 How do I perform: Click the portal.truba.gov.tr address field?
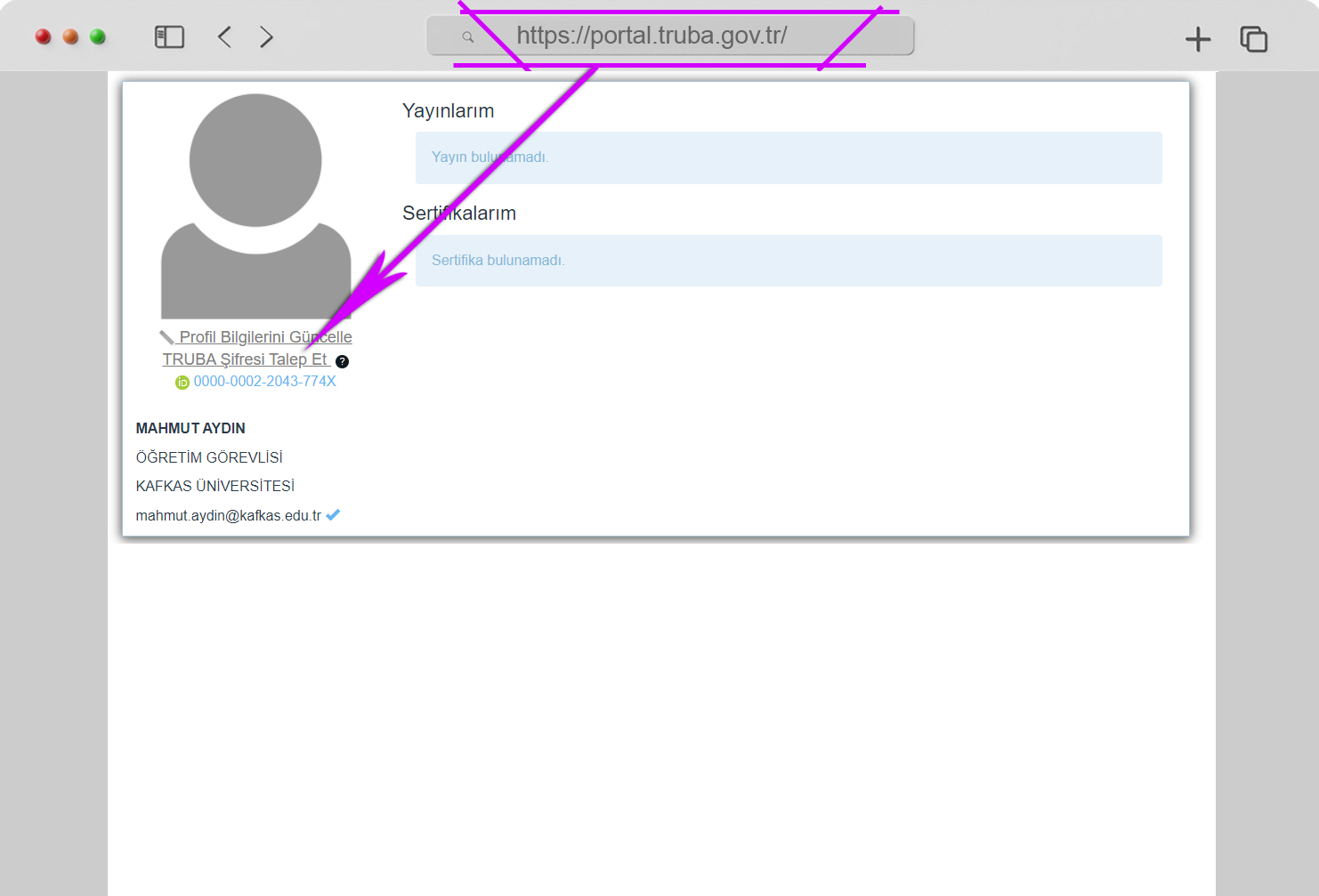[x=670, y=36]
